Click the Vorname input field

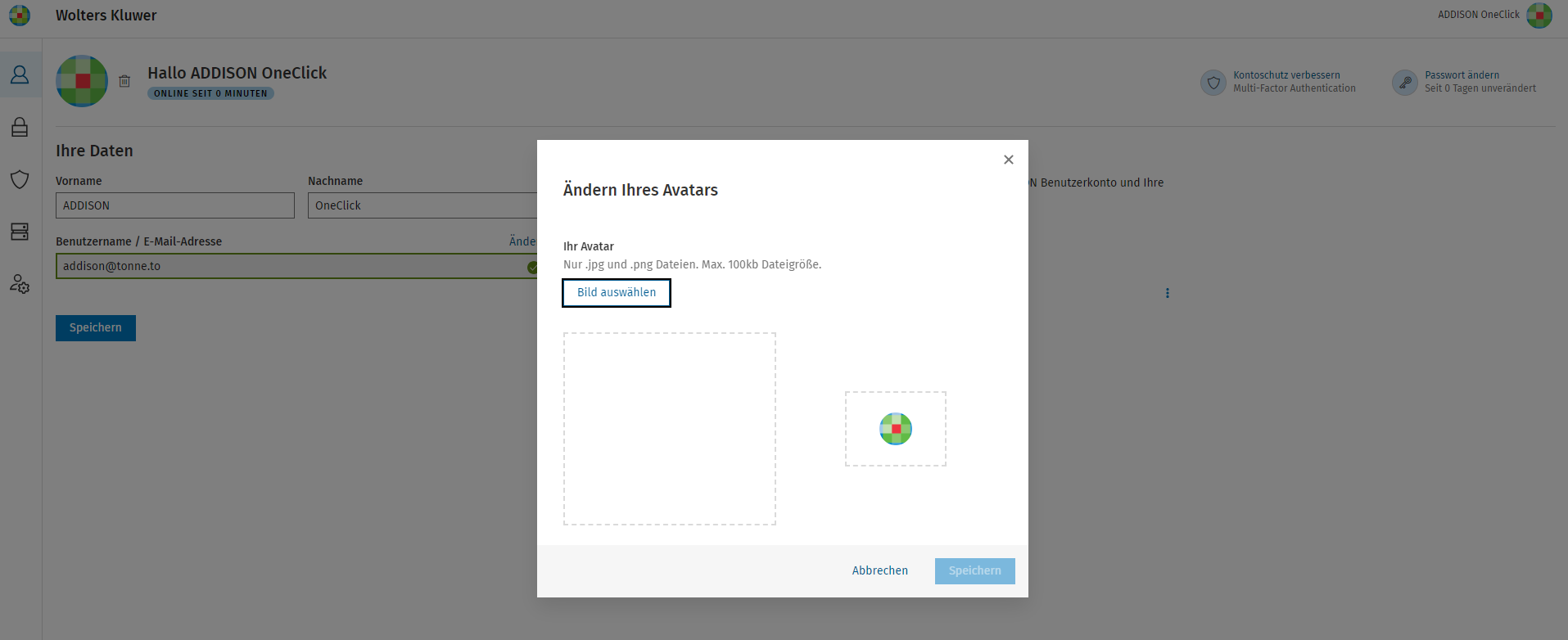pos(175,205)
